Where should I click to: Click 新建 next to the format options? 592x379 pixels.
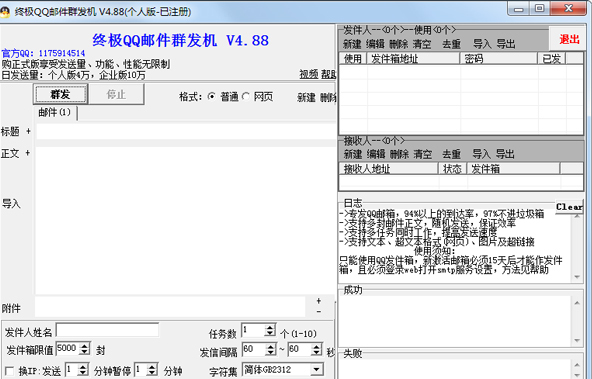(306, 98)
